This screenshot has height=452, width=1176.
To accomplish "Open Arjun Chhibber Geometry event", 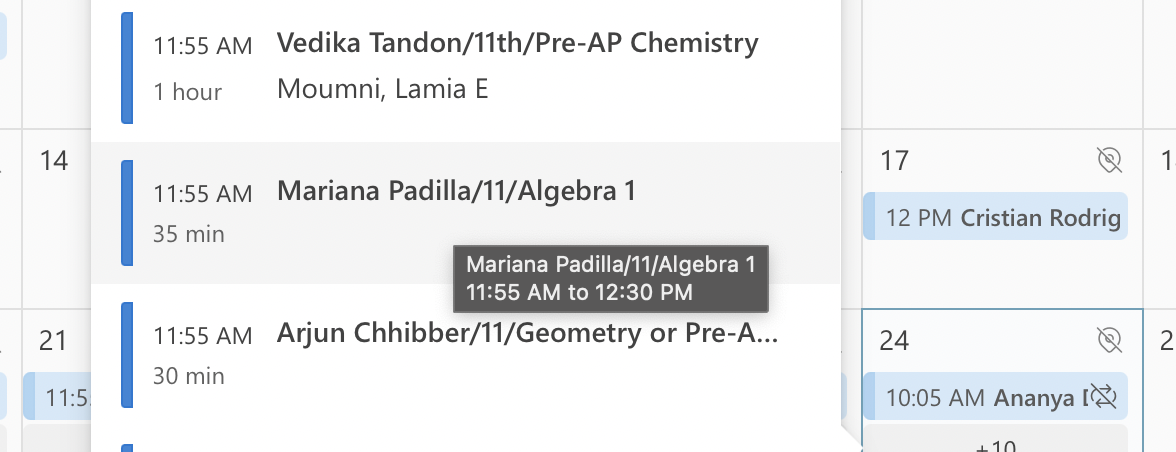I will coord(527,334).
